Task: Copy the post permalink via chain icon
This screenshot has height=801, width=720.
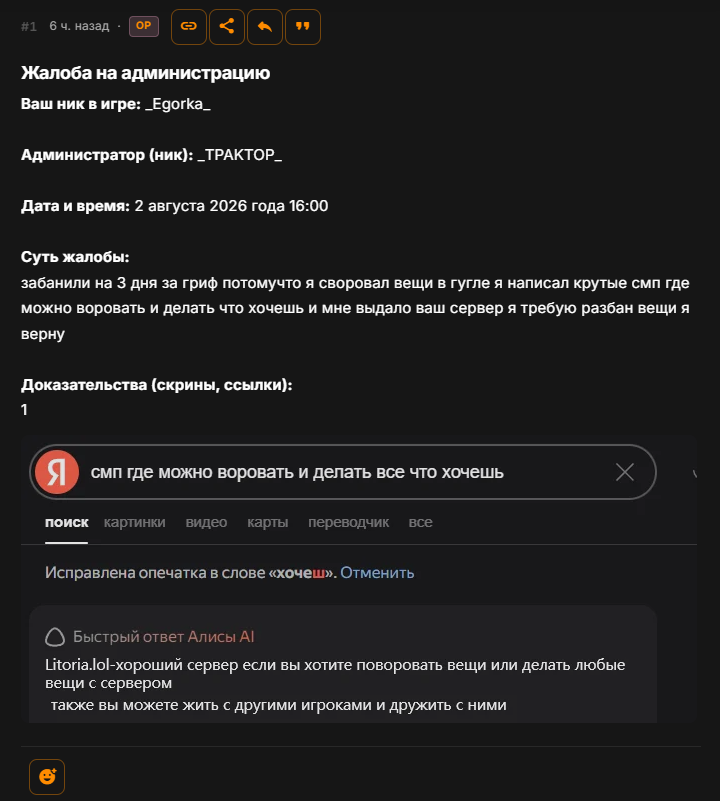Action: [x=189, y=27]
